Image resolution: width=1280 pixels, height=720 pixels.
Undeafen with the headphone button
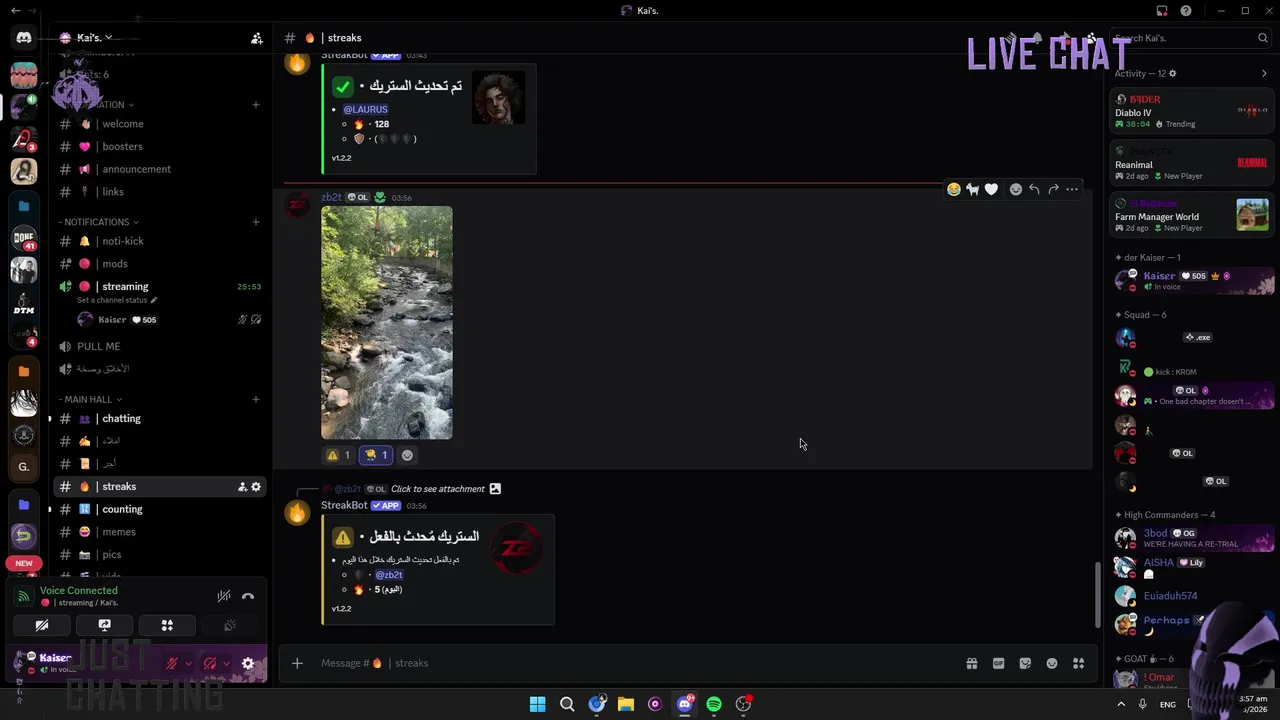[x=210, y=663]
